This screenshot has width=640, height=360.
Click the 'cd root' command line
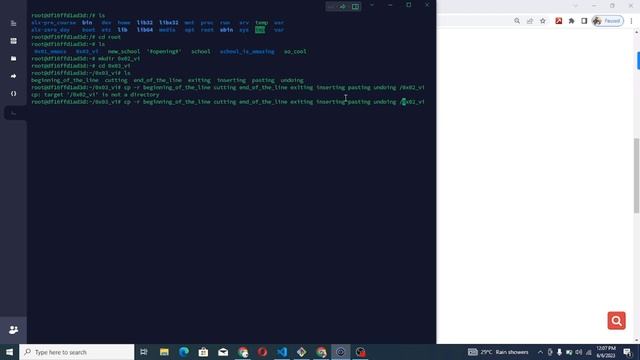(x=76, y=37)
